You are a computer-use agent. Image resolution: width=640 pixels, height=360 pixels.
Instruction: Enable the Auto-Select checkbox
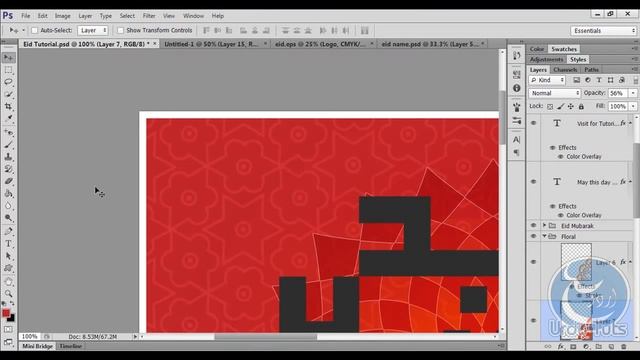tap(35, 30)
